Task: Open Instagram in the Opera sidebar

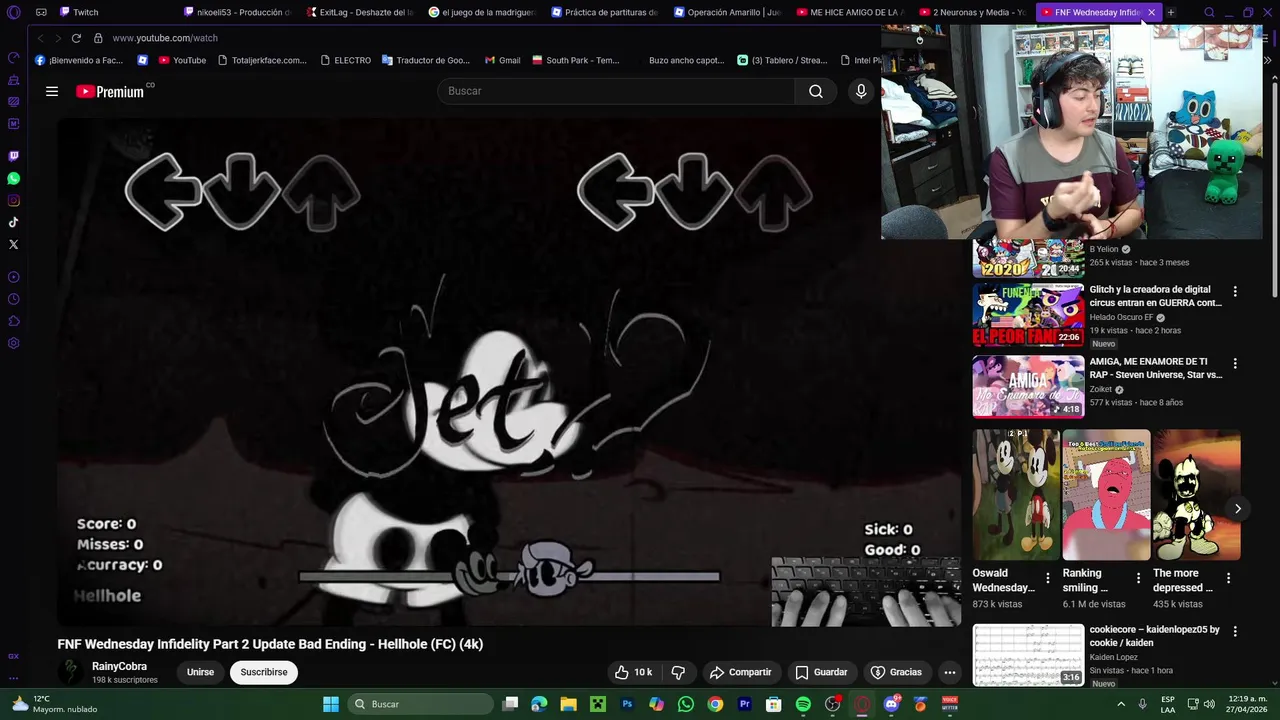Action: pyautogui.click(x=13, y=200)
